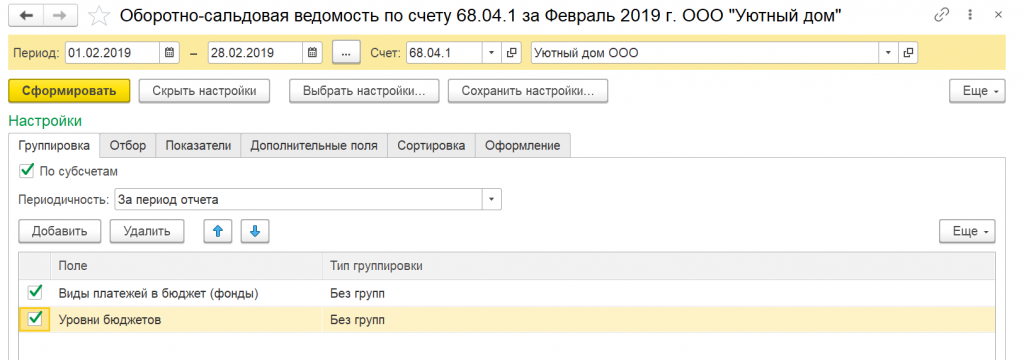
Task: Expand the organization Уютный дом ООО dropdown
Action: tap(888, 53)
